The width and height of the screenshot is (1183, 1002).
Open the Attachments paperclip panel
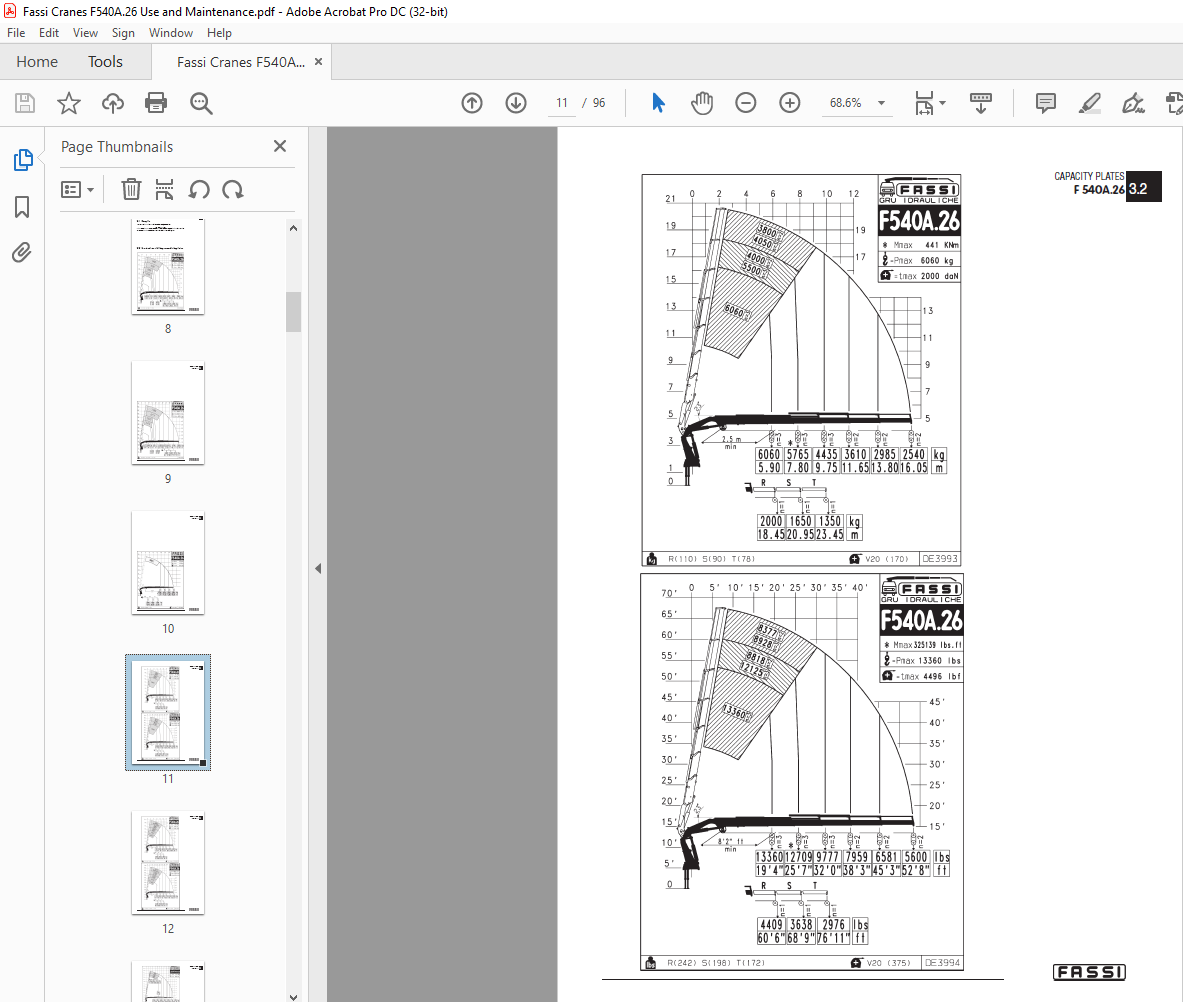(x=22, y=252)
